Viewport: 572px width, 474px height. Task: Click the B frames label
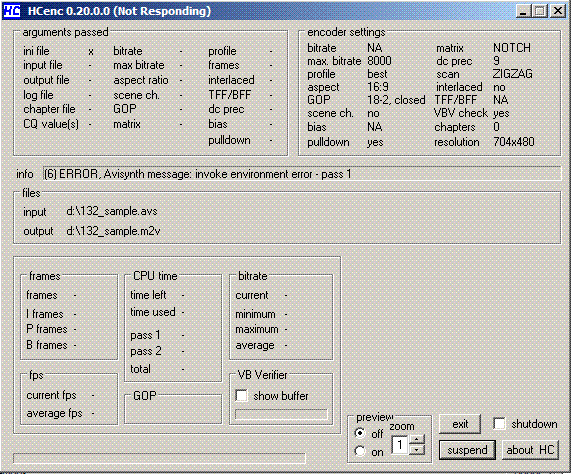coord(47,345)
